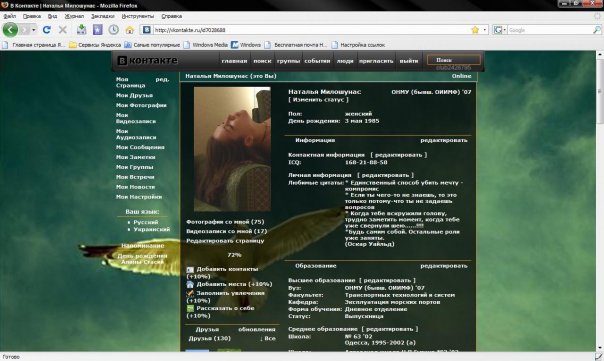Open the Инструменты menu
This screenshot has height=361, width=604.
[138, 16]
